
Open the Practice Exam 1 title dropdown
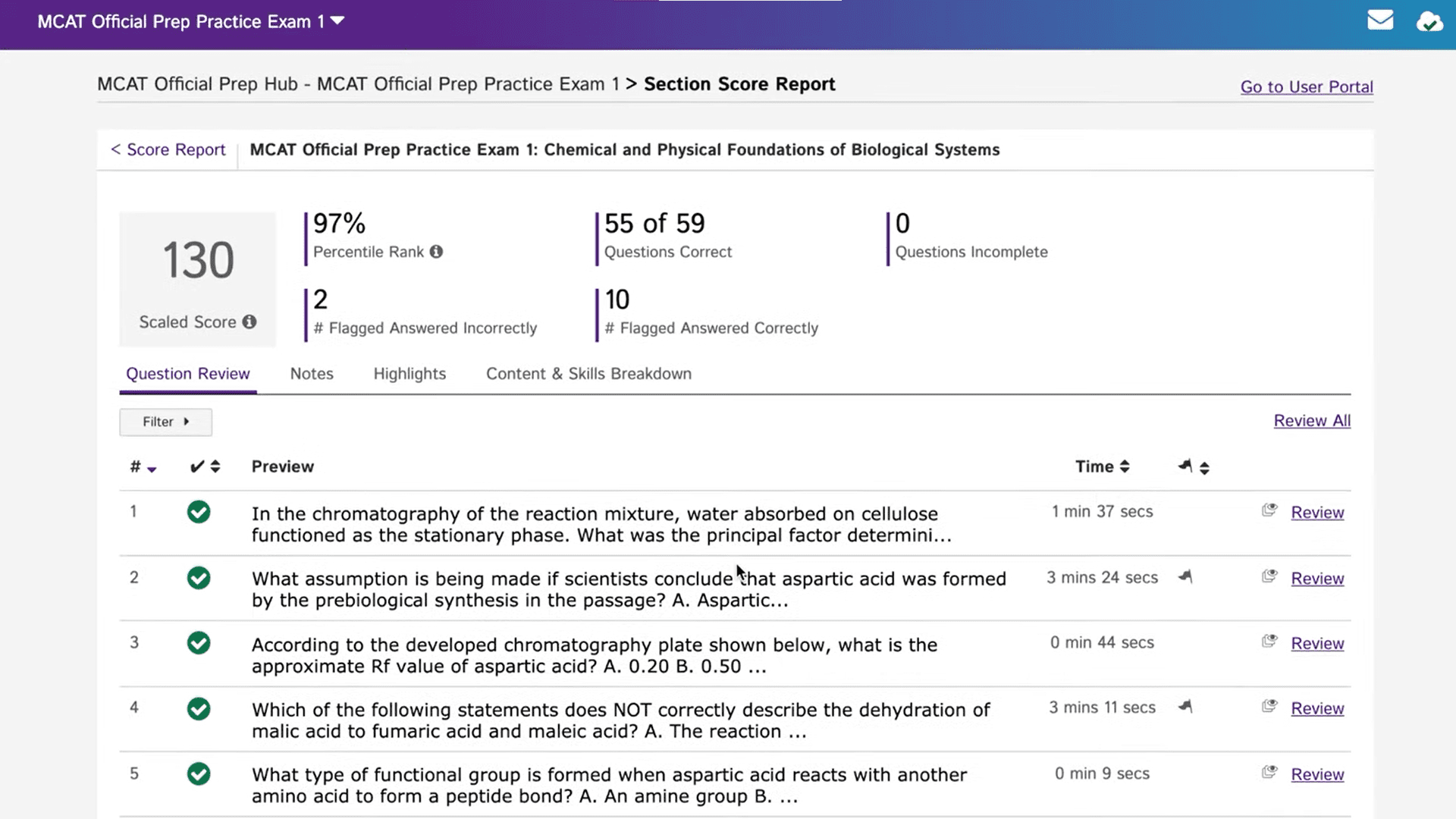(337, 21)
